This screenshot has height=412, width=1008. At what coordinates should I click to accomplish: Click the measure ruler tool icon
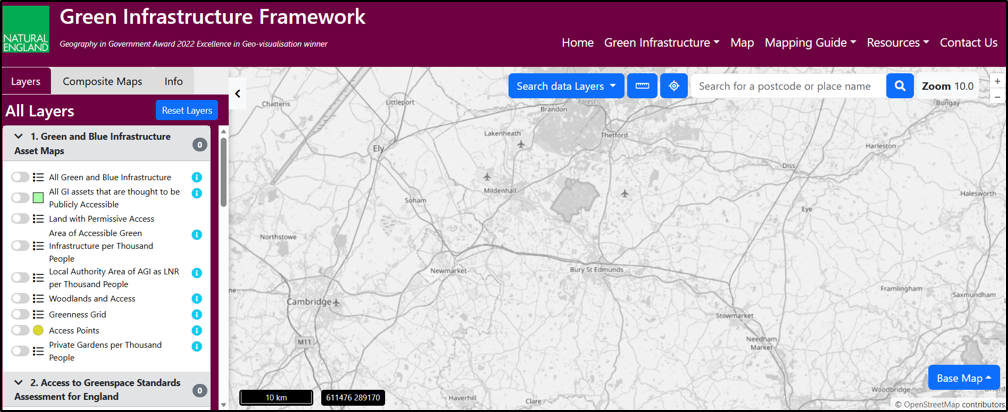point(642,86)
